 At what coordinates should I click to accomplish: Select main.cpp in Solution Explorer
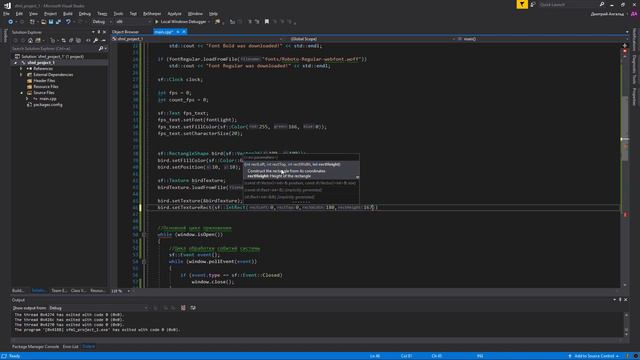pos(48,98)
